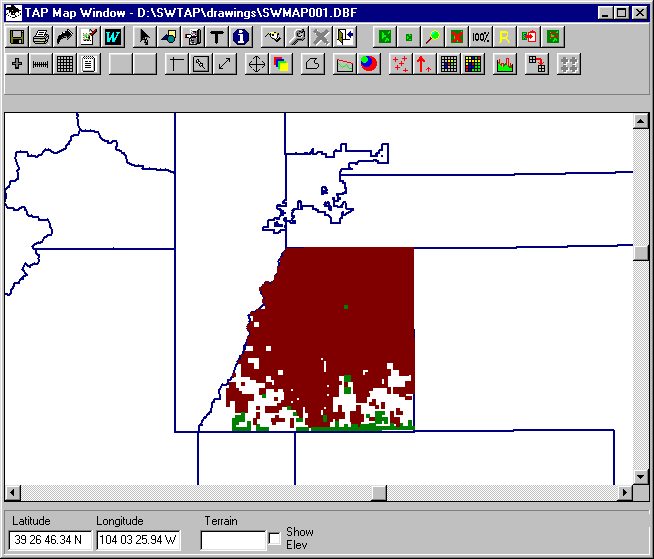Click the diagonal double-arrow icon

(225, 64)
